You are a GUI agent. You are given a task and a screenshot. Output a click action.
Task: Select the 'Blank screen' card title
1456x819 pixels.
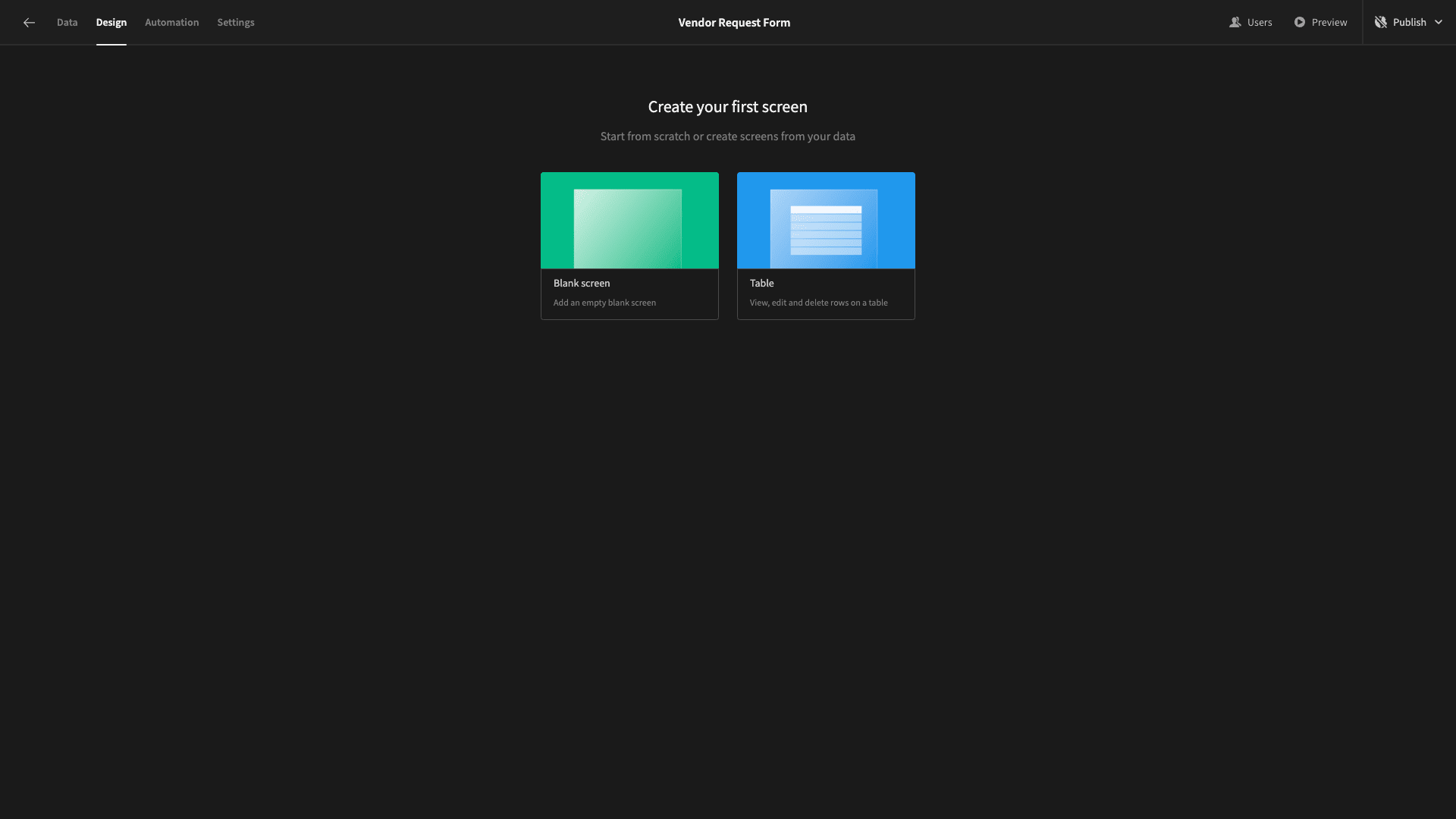582,284
